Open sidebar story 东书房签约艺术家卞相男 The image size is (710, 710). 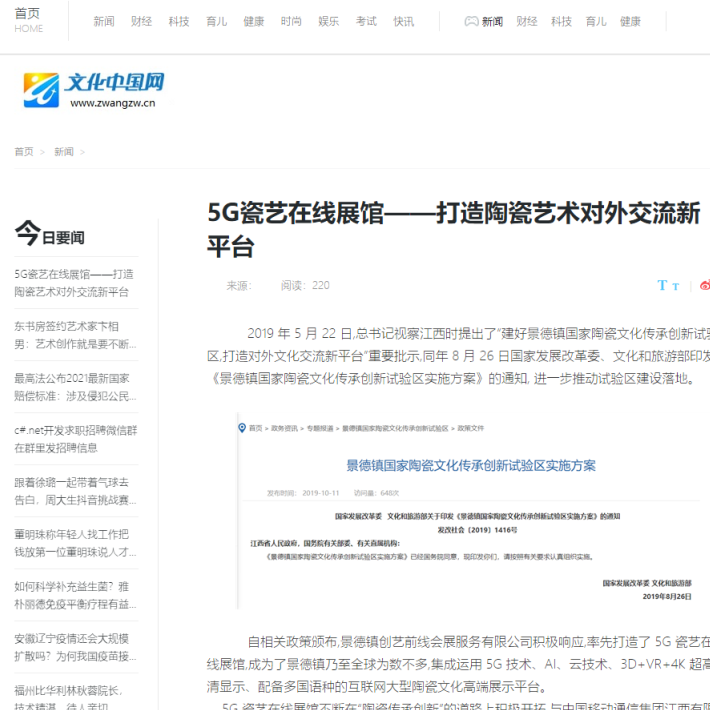click(x=76, y=335)
